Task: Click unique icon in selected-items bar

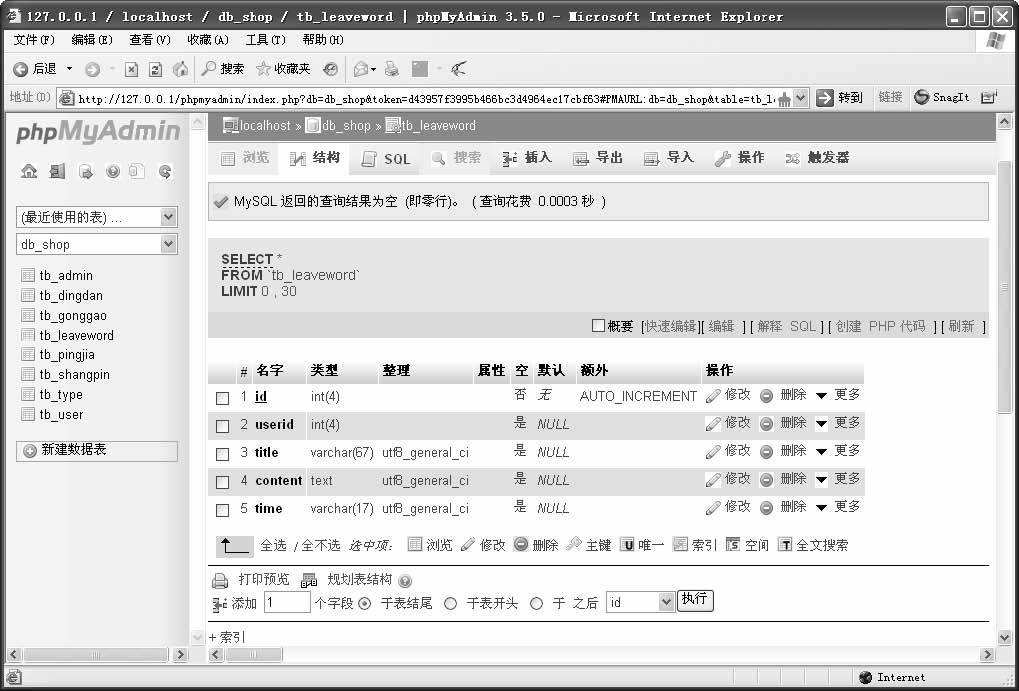Action: click(626, 545)
